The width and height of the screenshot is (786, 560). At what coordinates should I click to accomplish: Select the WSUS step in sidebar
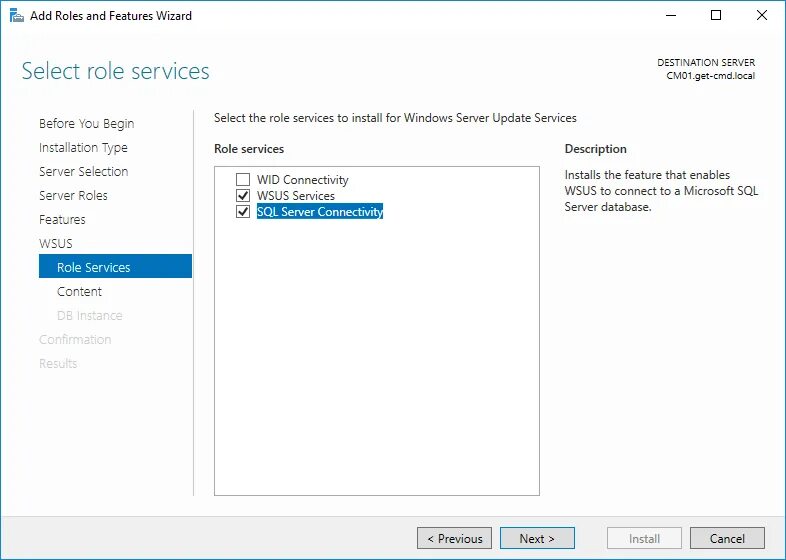coord(56,244)
